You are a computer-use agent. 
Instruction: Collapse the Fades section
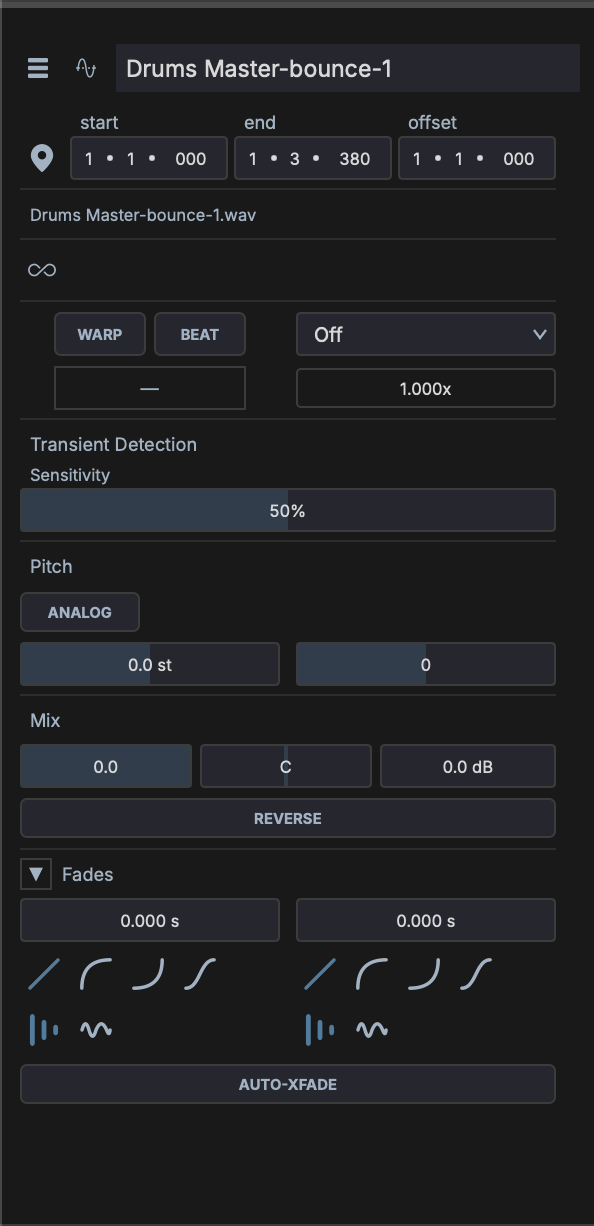pyautogui.click(x=36, y=873)
